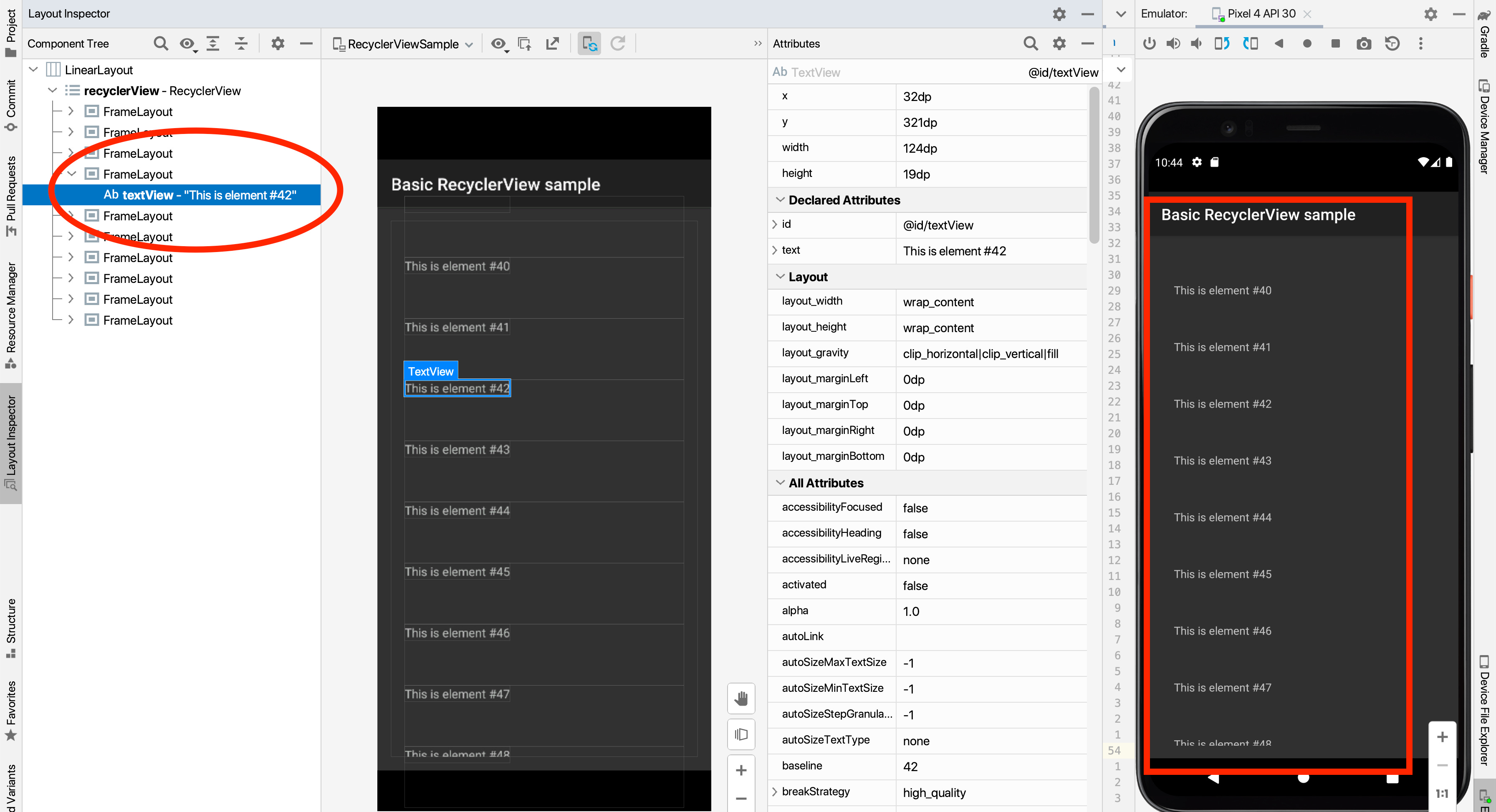Screen dimensions: 1496x812
Task: Open the Pull Requests tool tab
Action: 10,196
